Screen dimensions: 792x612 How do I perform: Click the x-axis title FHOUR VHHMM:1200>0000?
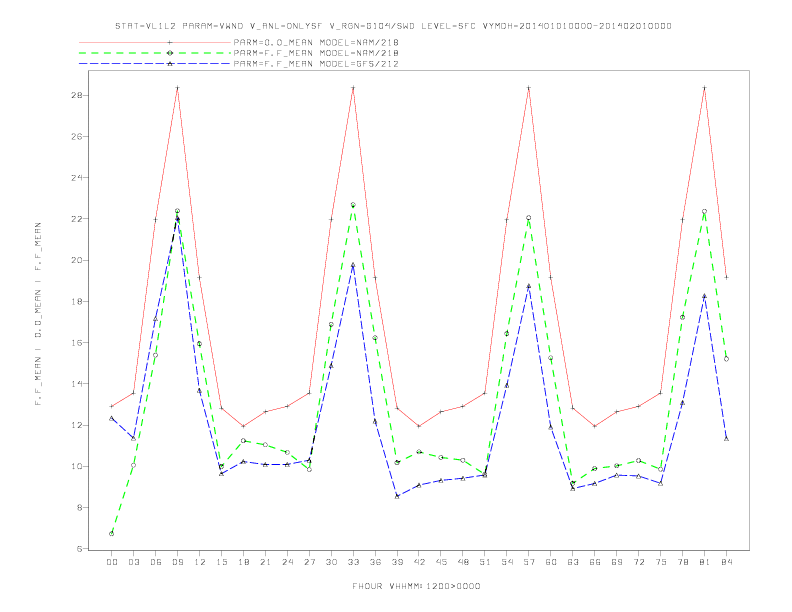[x=416, y=586]
